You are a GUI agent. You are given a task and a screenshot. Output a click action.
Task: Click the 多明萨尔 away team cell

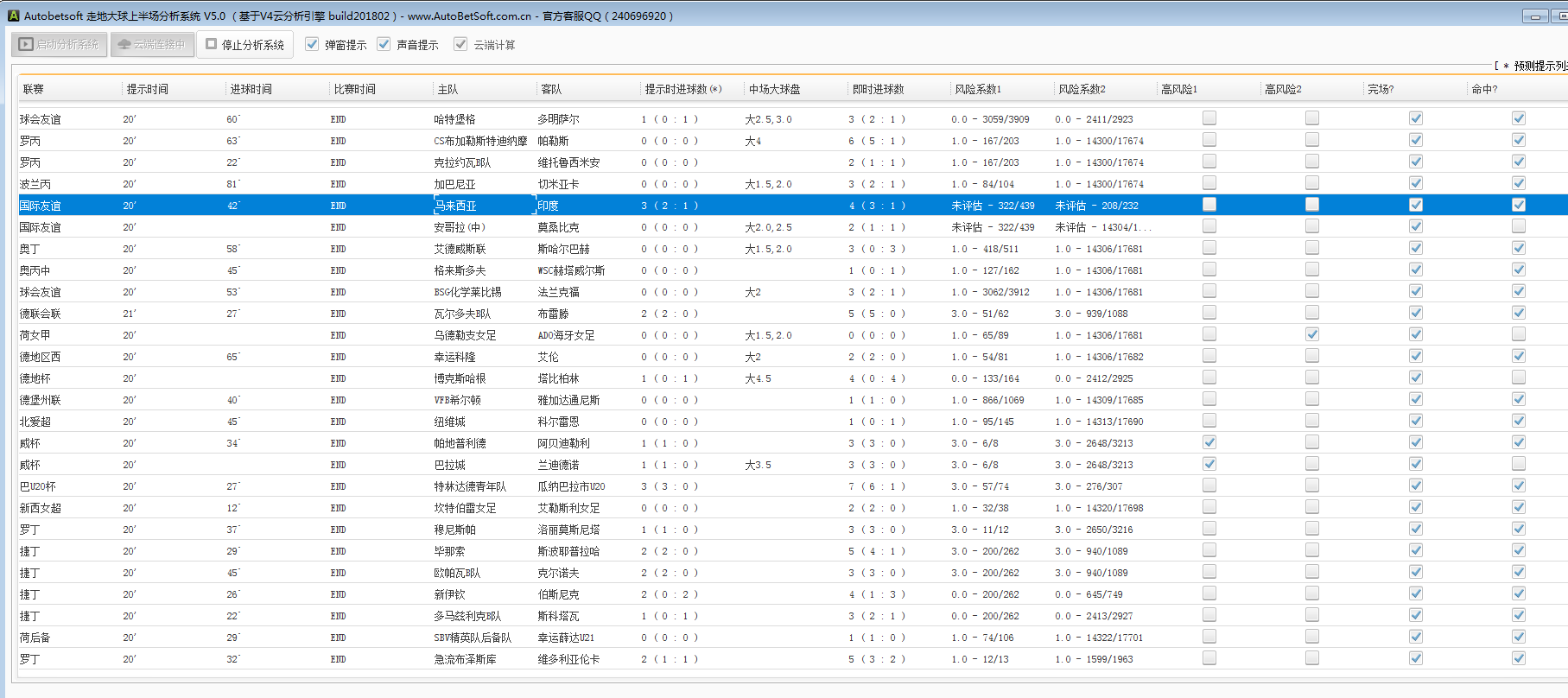click(x=558, y=119)
